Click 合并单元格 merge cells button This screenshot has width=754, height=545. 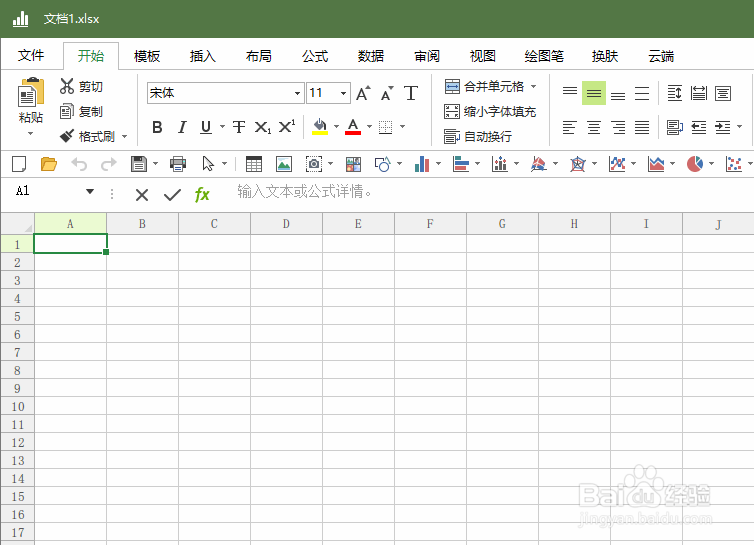click(x=484, y=87)
